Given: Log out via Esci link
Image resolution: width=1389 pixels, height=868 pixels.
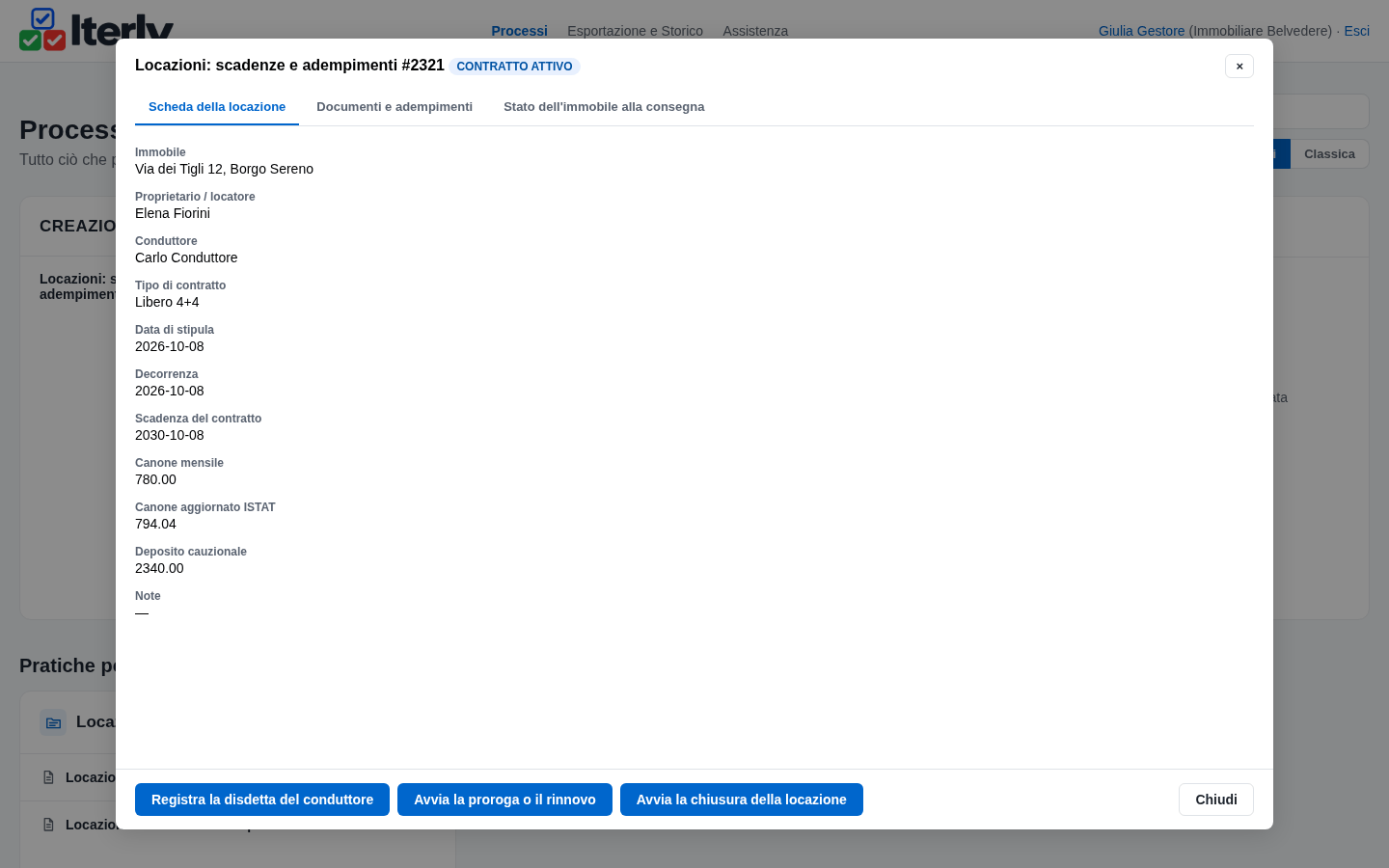Looking at the screenshot, I should (x=1356, y=31).
